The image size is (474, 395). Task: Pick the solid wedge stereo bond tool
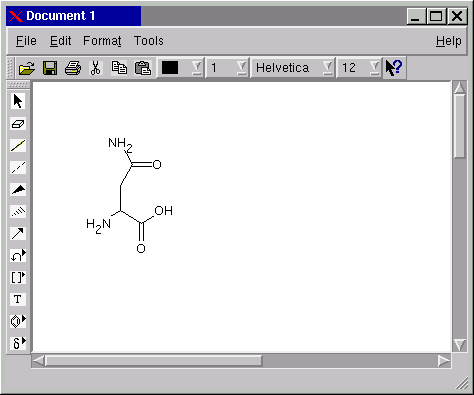click(x=18, y=189)
